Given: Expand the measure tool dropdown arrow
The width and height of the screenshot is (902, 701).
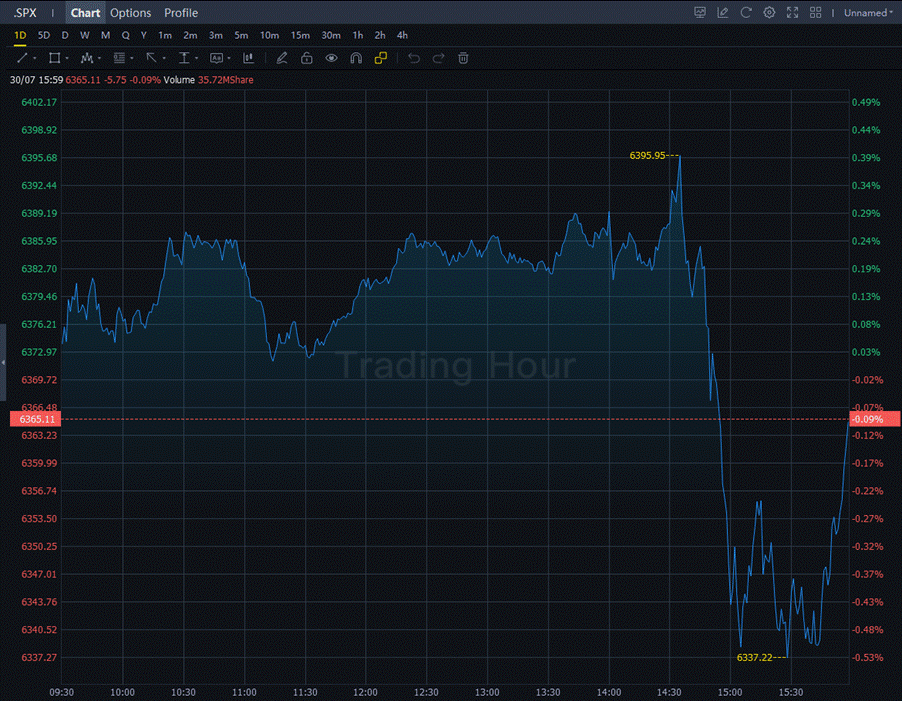Looking at the screenshot, I should pyautogui.click(x=196, y=59).
